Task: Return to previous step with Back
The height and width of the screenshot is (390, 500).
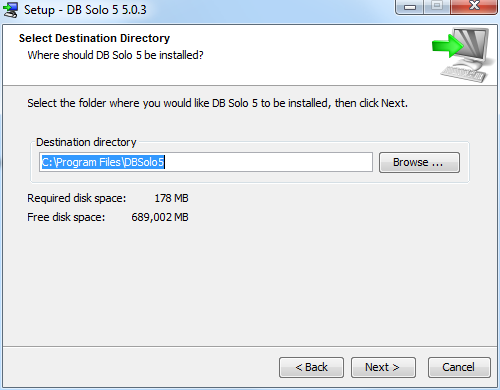Action: [311, 367]
